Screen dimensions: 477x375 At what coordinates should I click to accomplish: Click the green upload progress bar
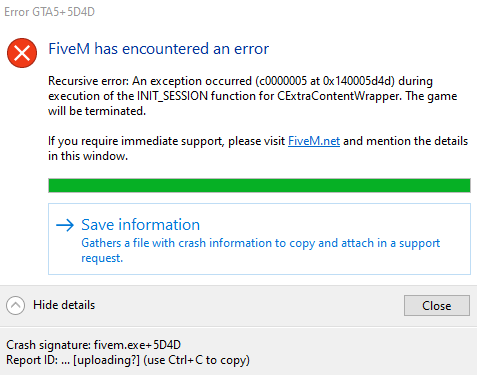(x=259, y=185)
